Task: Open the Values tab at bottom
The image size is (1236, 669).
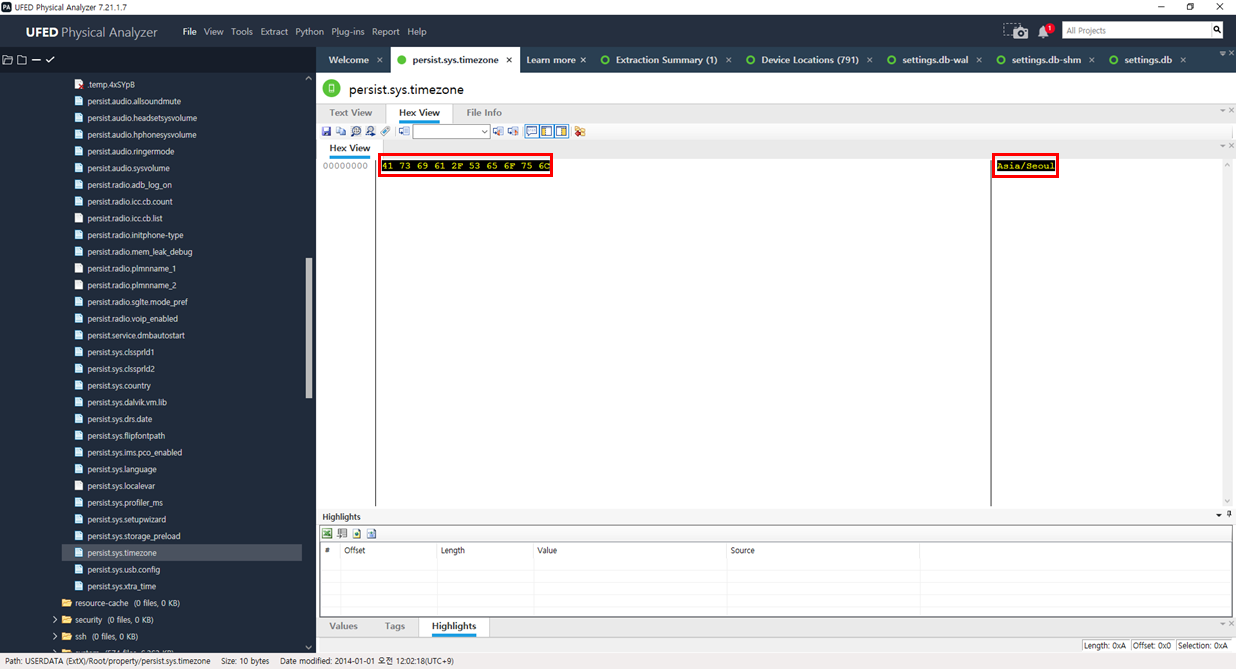Action: 343,626
